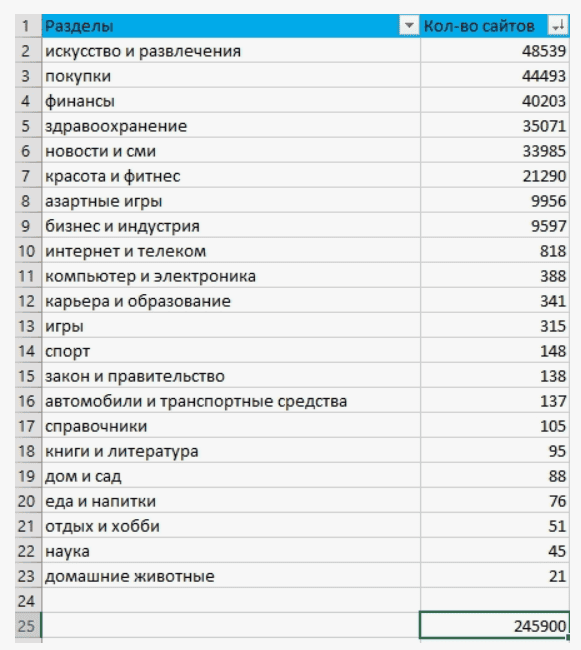The height and width of the screenshot is (650, 581).
Task: Select the value 45
Action: pos(495,551)
